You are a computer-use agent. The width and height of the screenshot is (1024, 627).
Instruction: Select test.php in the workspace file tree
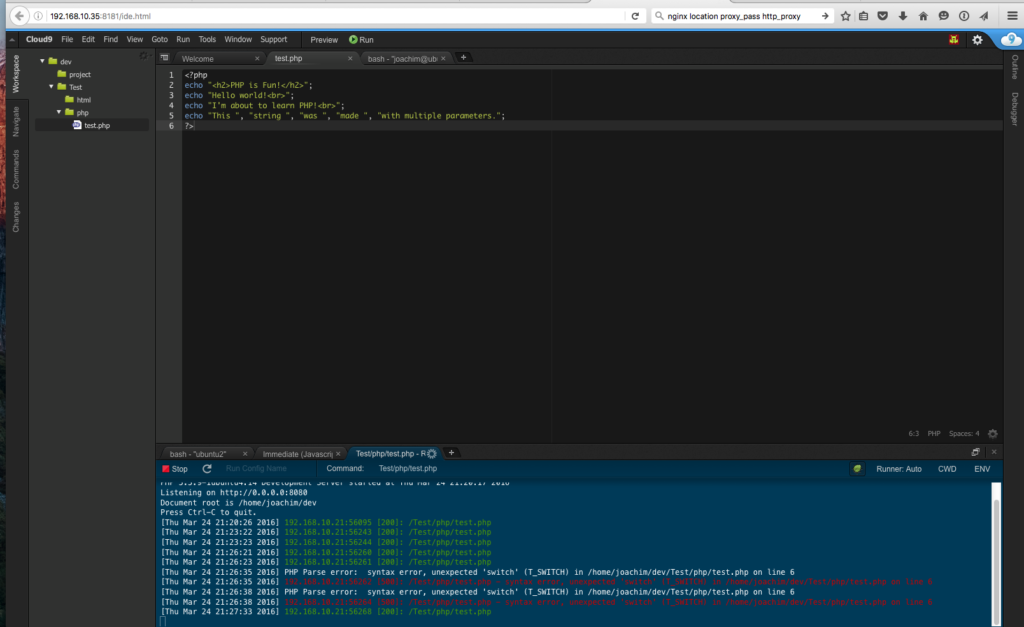[95, 124]
